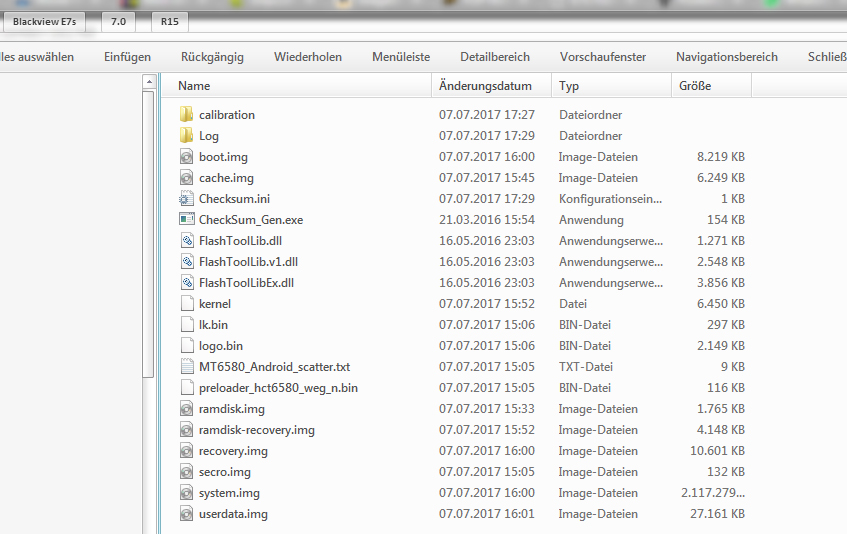
Task: Select the secro.img disc icon
Action: tap(186, 472)
